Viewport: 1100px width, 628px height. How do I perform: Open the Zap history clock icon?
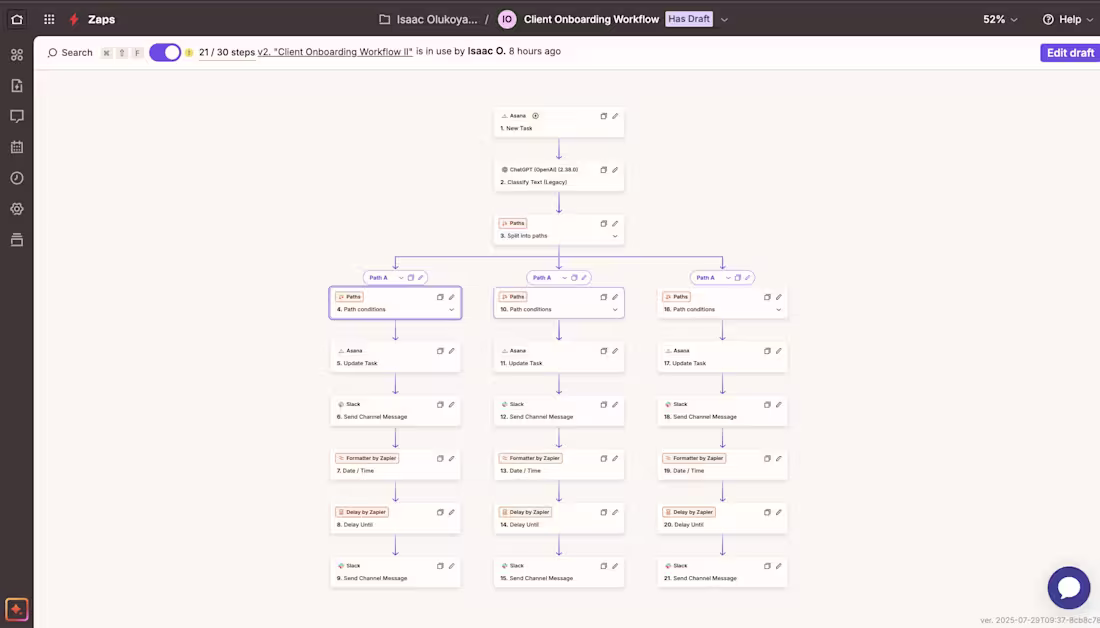tap(16, 177)
